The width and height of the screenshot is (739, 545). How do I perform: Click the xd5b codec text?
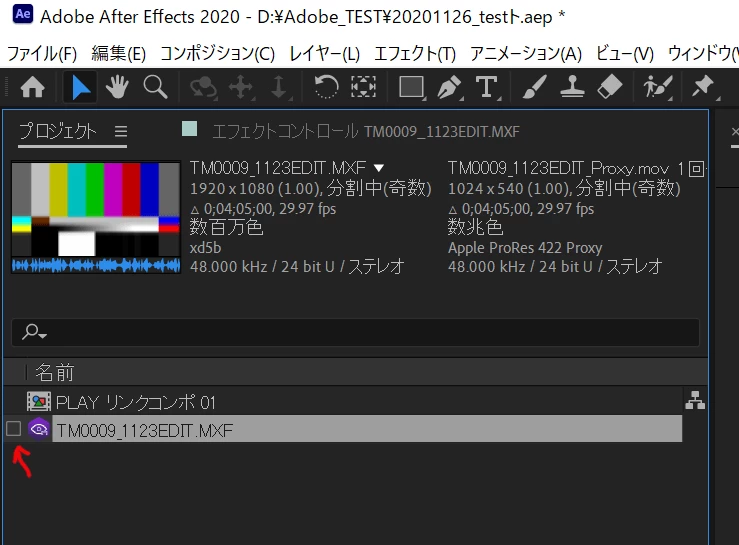click(x=205, y=248)
